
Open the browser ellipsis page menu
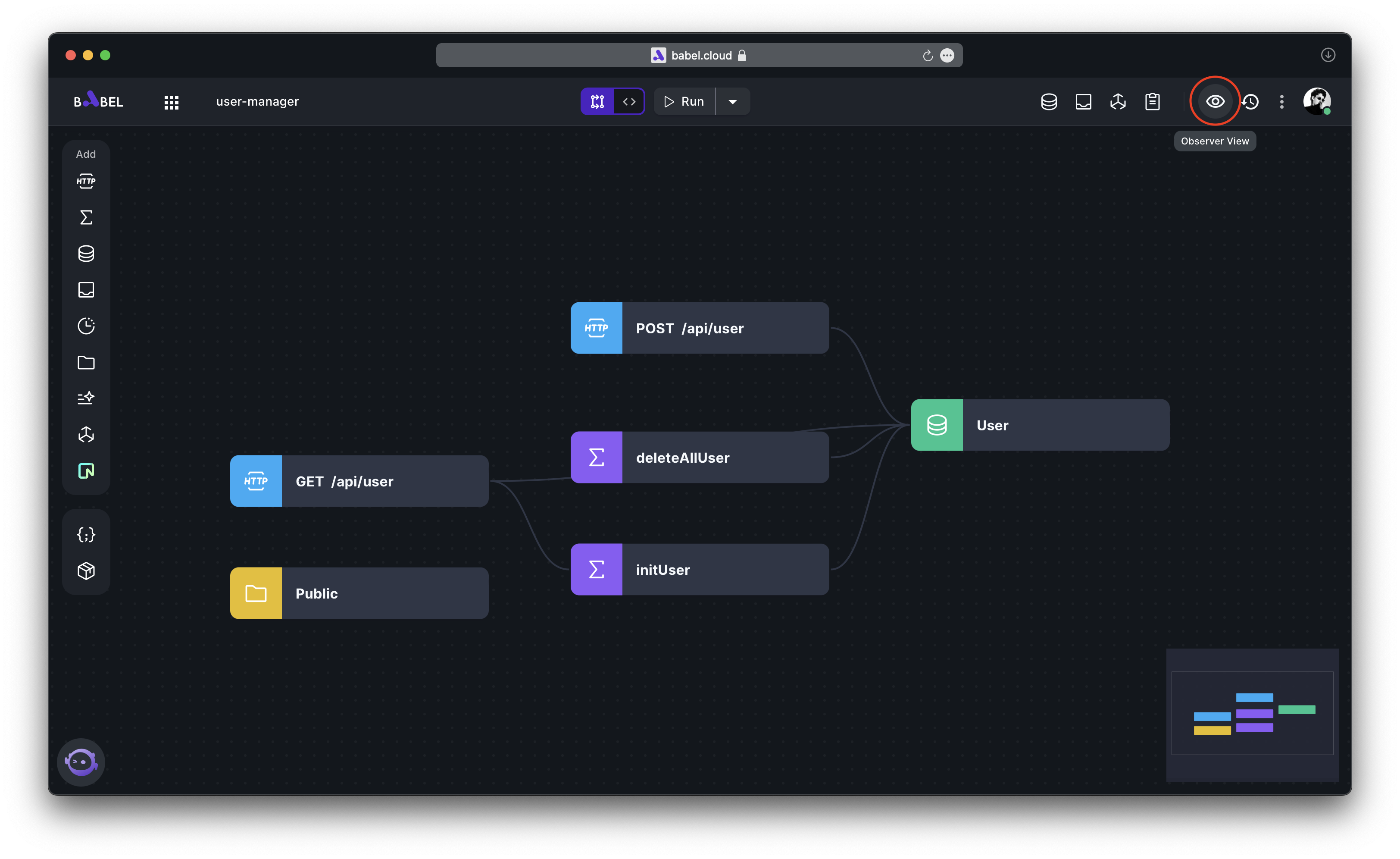pyautogui.click(x=947, y=55)
